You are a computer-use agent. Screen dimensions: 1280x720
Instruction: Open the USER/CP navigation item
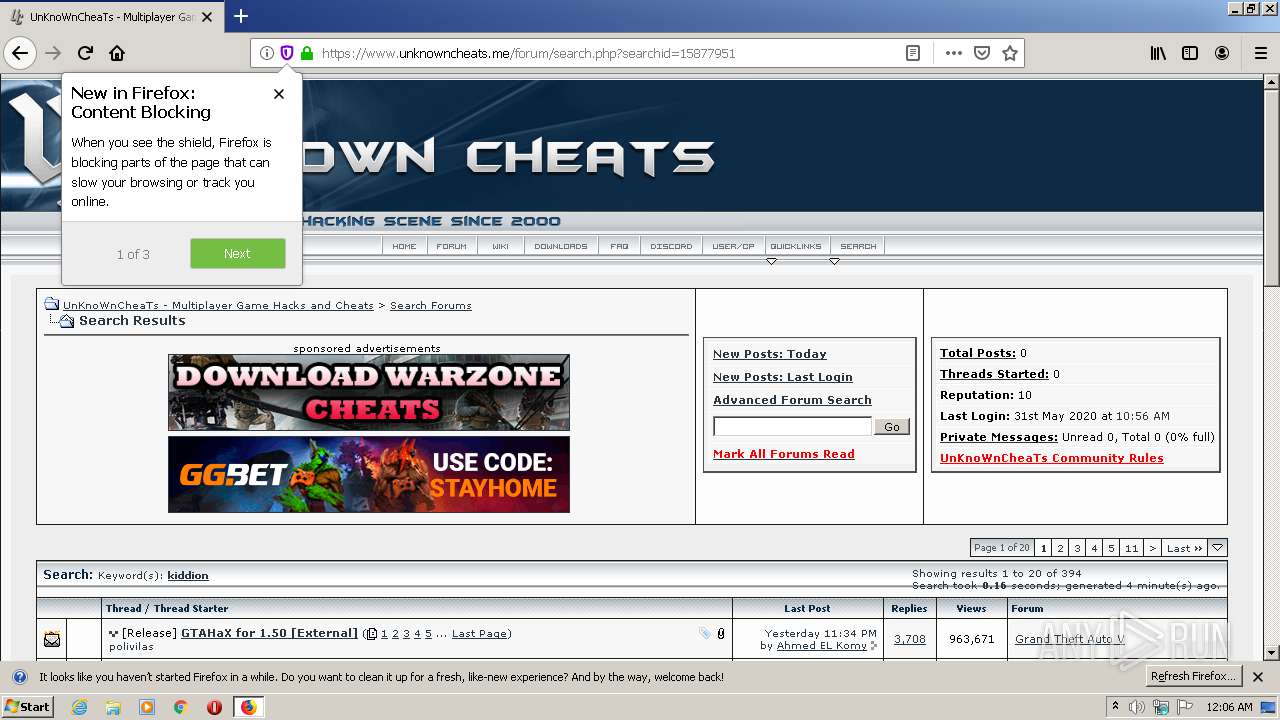pos(734,246)
